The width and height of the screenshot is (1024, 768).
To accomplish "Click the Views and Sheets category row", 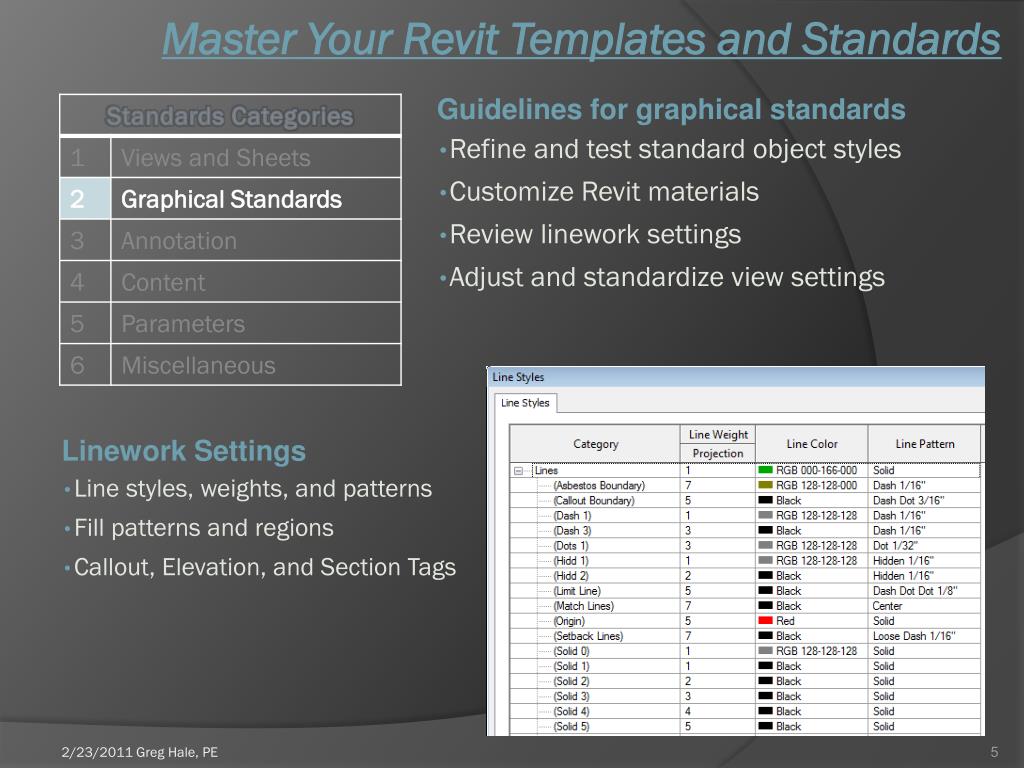I will tap(230, 157).
